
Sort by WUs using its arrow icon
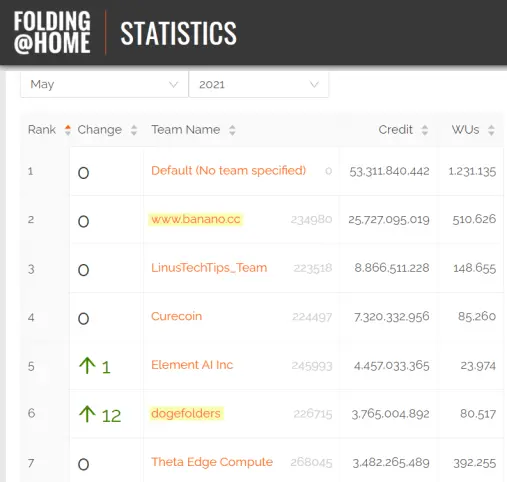[x=491, y=130]
